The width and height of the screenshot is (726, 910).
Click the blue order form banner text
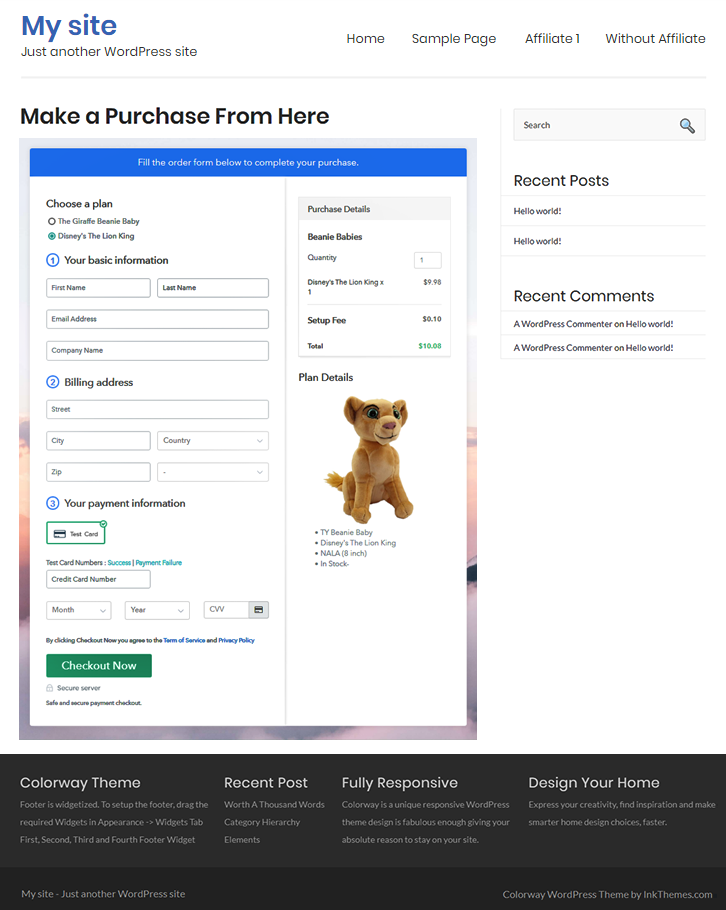tap(248, 162)
